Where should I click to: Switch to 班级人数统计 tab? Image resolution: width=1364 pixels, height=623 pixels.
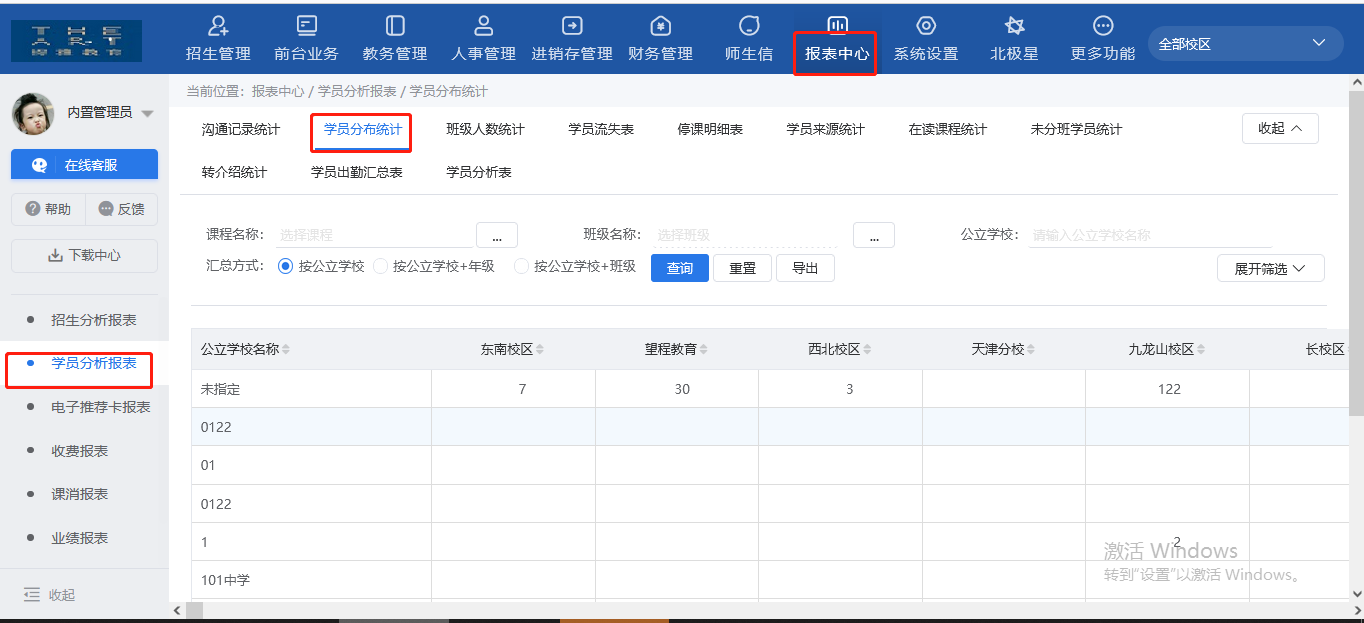(485, 130)
